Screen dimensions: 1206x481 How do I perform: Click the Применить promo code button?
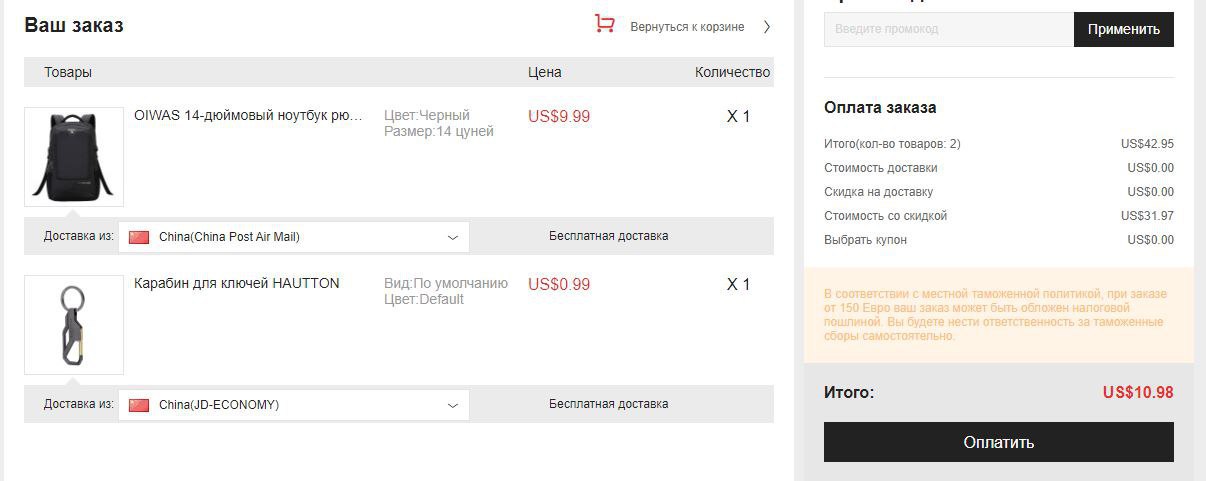tap(1124, 29)
